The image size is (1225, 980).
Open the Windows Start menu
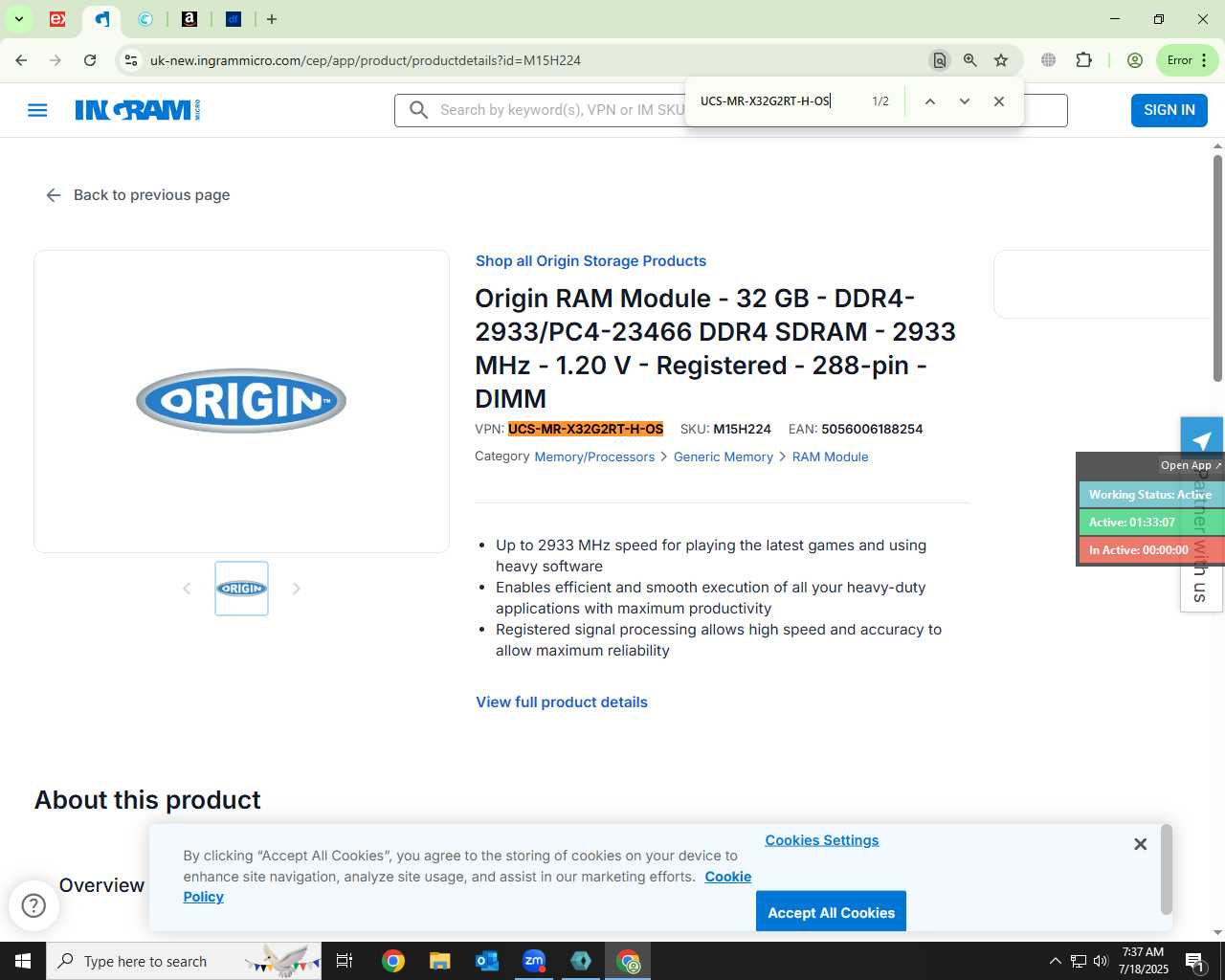tap(23, 961)
